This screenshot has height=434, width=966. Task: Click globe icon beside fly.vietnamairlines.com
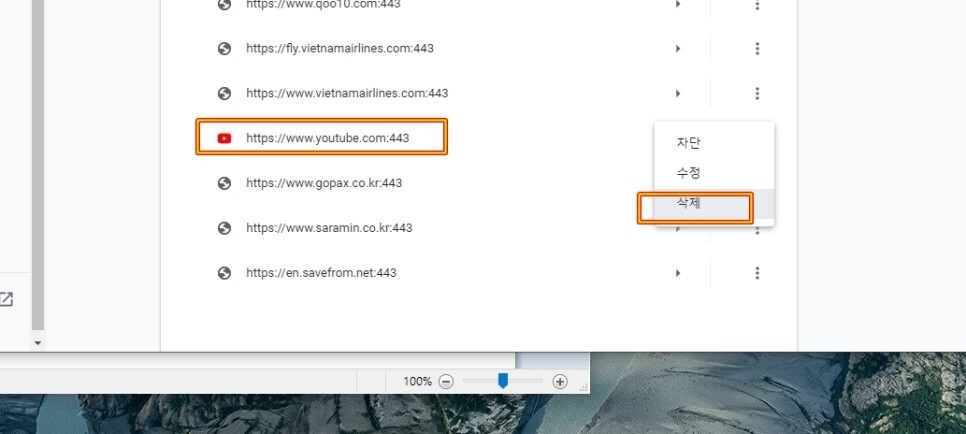(x=224, y=48)
